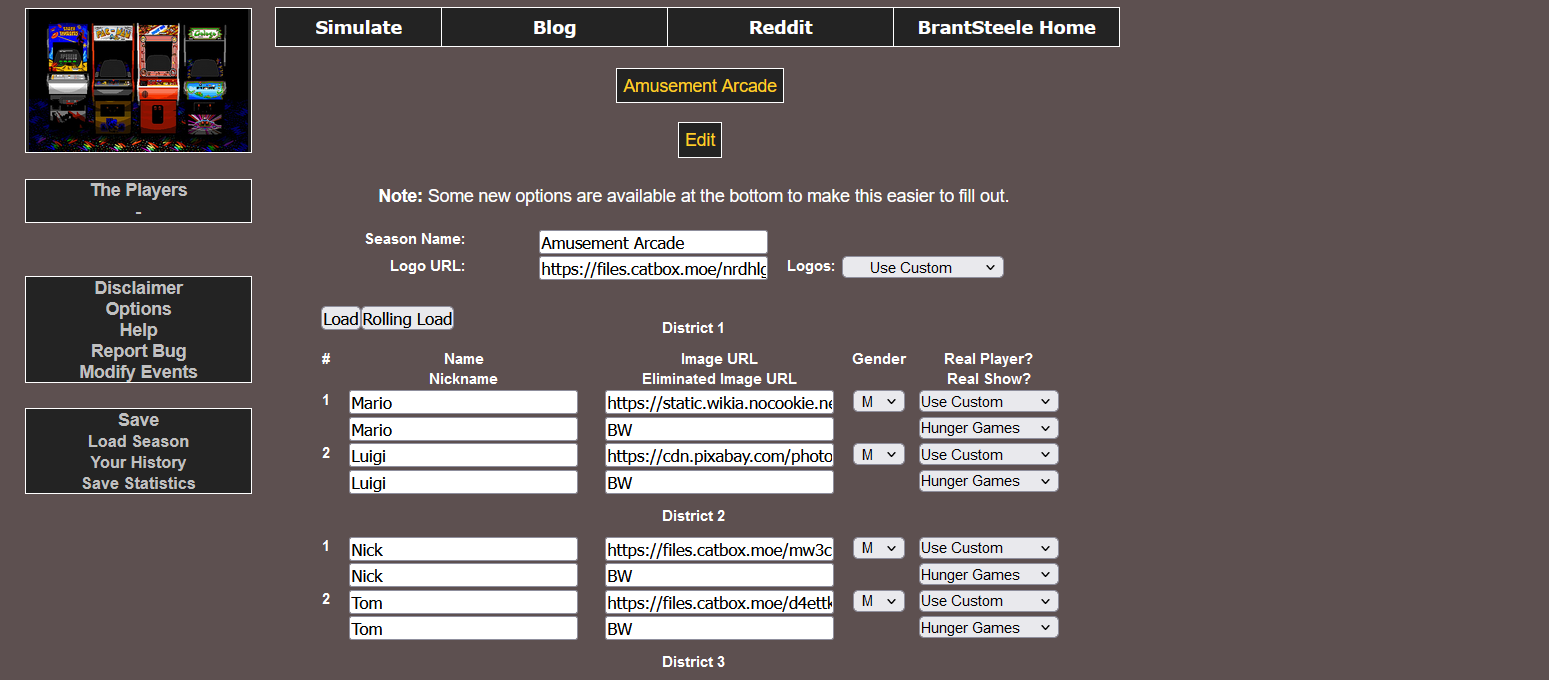The image size is (1549, 680).
Task: Open the Logos Use Custom dropdown
Action: point(922,267)
